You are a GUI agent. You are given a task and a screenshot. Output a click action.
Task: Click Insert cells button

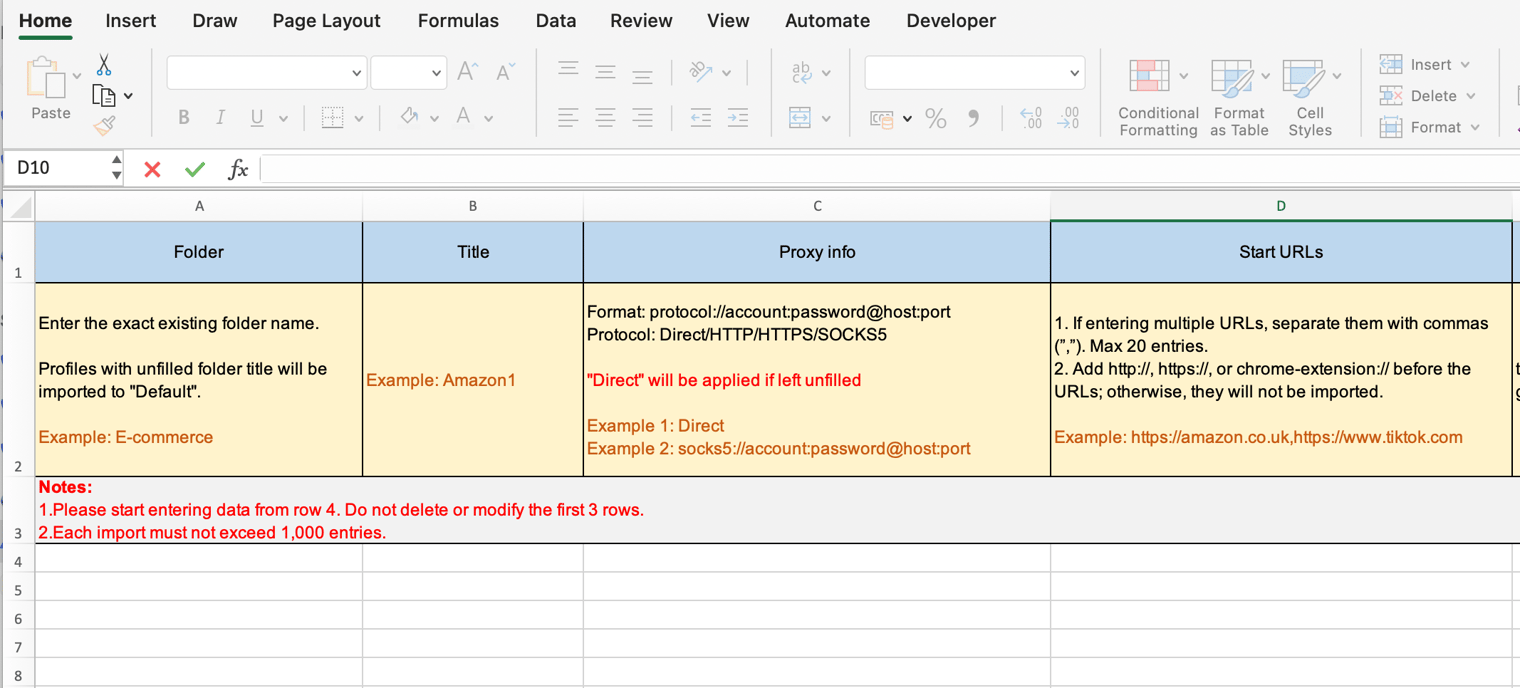point(1425,64)
